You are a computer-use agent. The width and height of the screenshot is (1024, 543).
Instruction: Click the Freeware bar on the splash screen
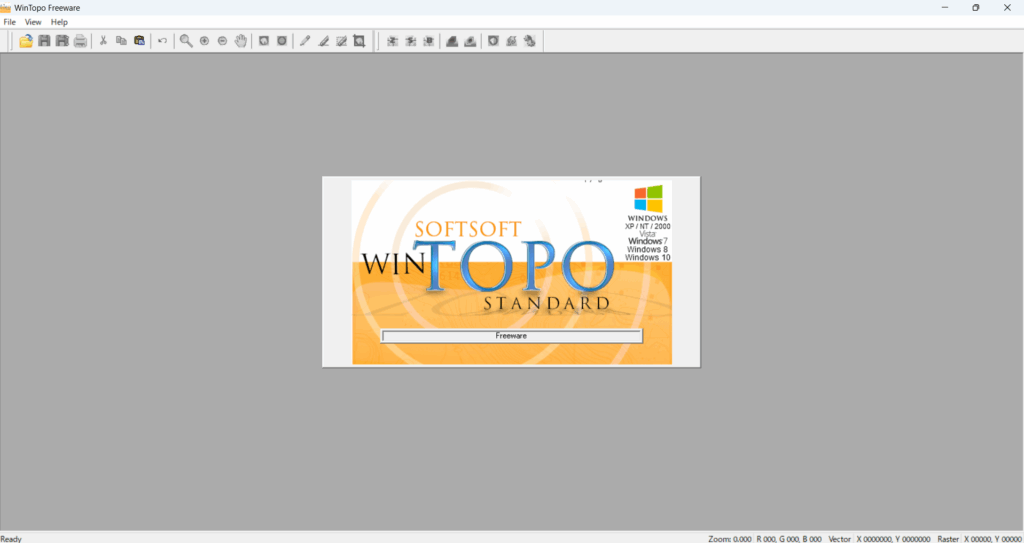click(511, 336)
